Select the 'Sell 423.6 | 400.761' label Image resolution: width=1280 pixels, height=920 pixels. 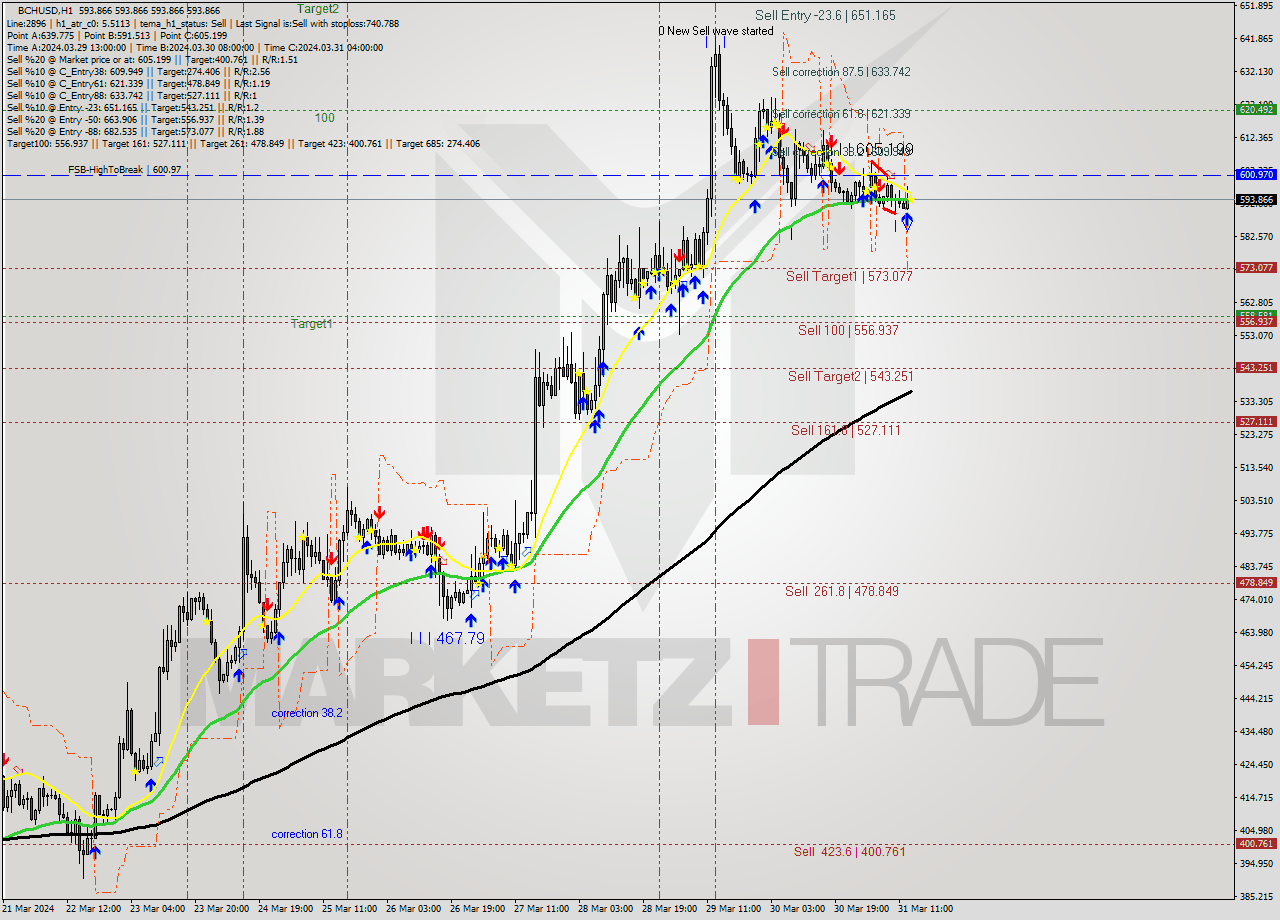[x=849, y=851]
